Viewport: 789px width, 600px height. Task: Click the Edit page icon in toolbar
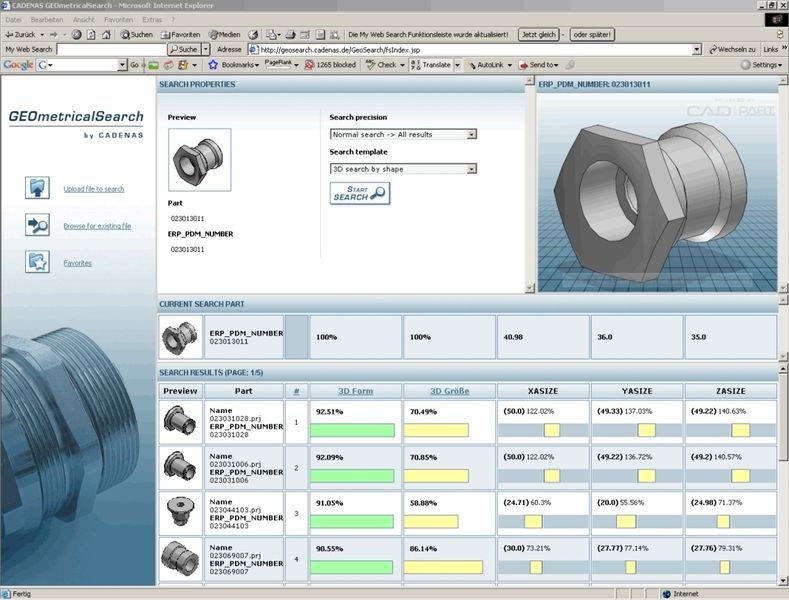click(x=305, y=35)
